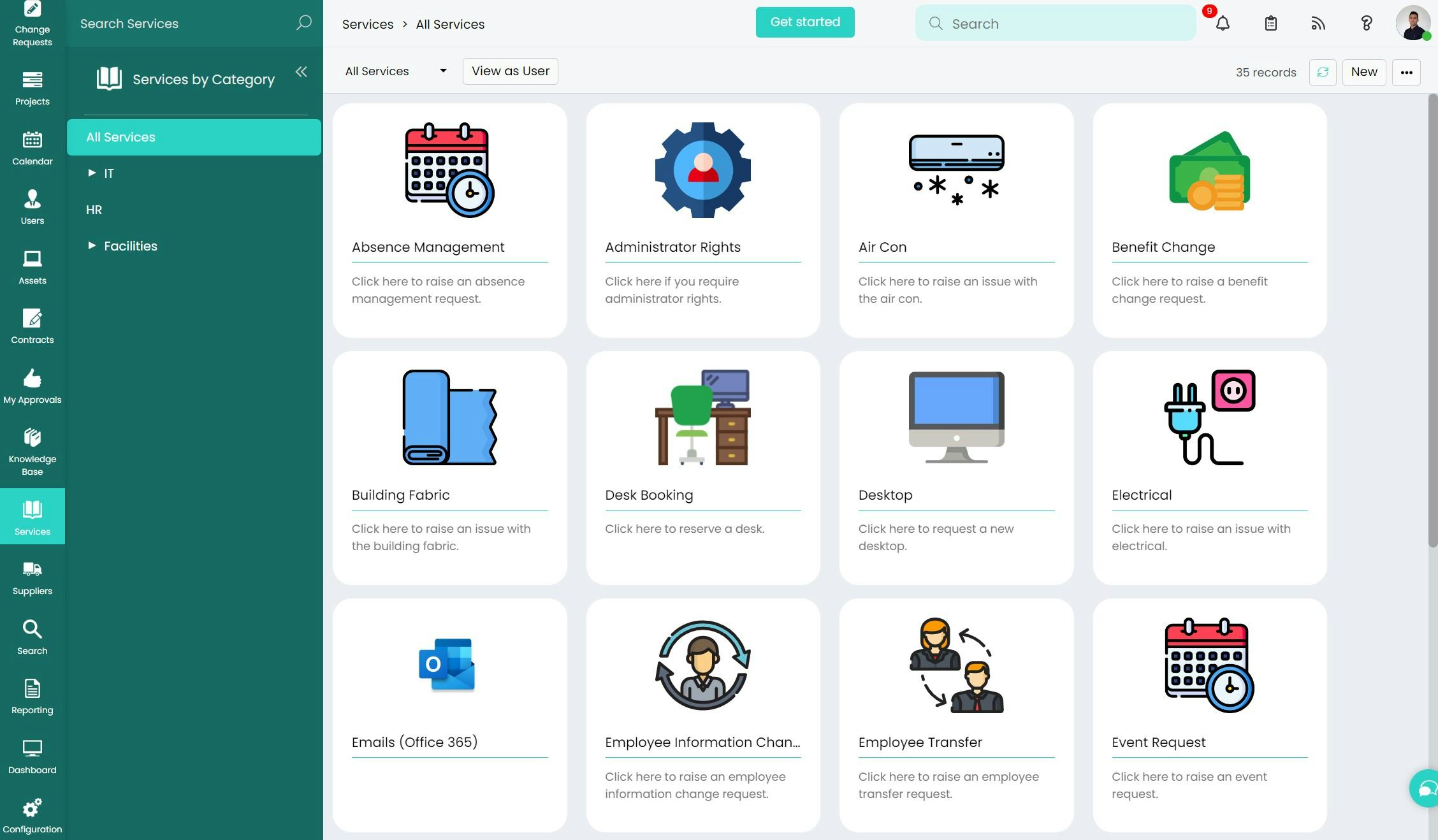Go to My Approvals in the sidebar

32,386
